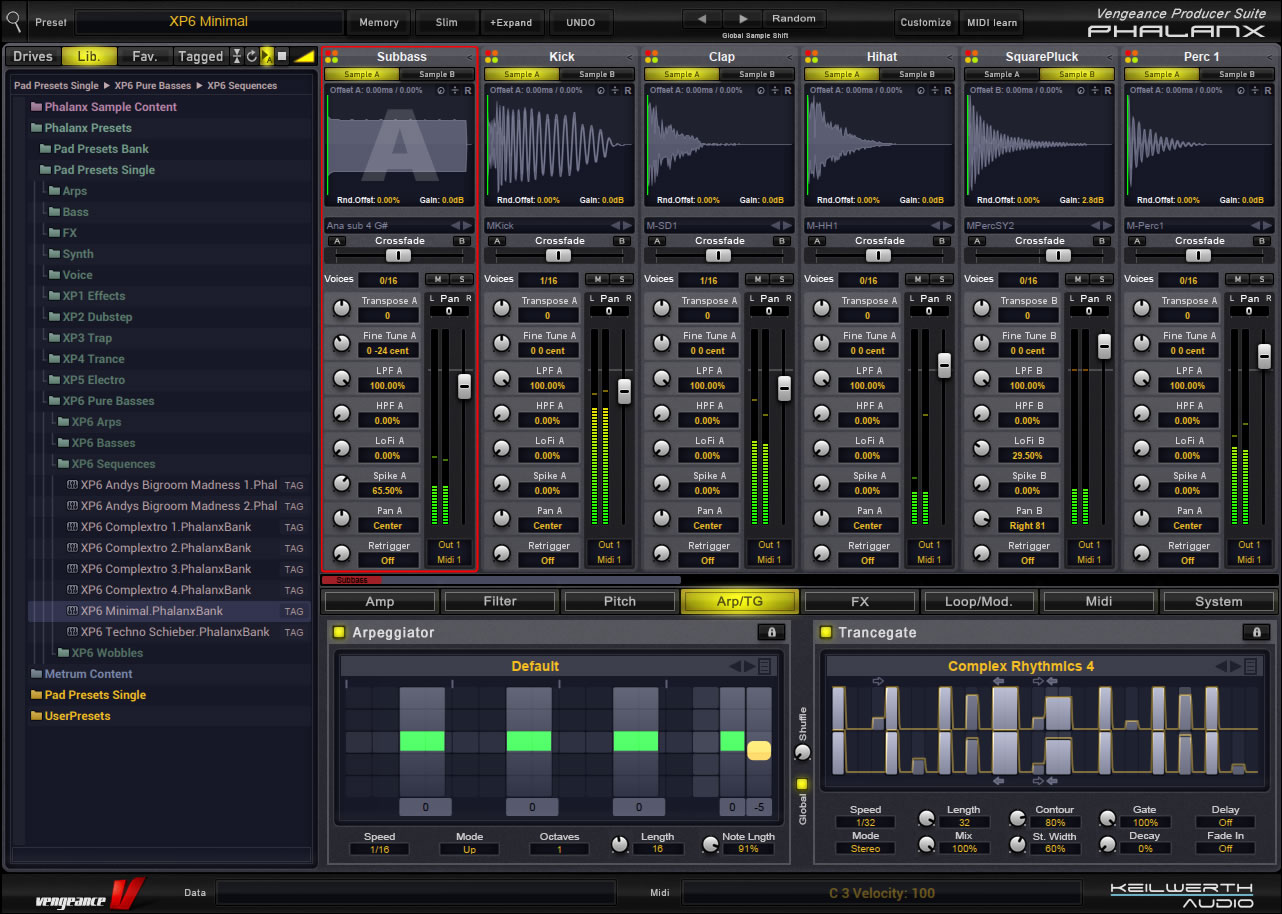Image resolution: width=1282 pixels, height=914 pixels.
Task: Mute the Kick channel with its M button
Action: (x=599, y=279)
